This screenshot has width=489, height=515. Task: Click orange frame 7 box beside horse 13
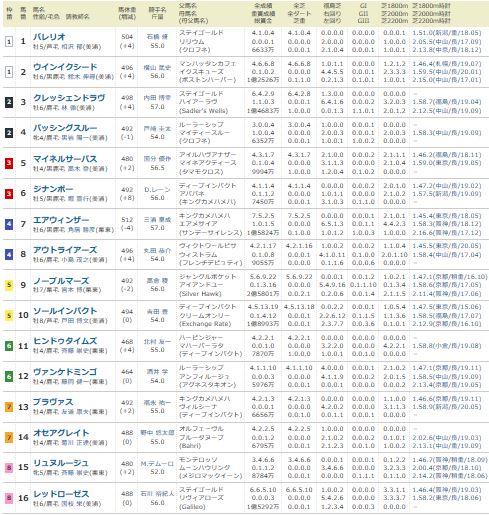click(9, 407)
